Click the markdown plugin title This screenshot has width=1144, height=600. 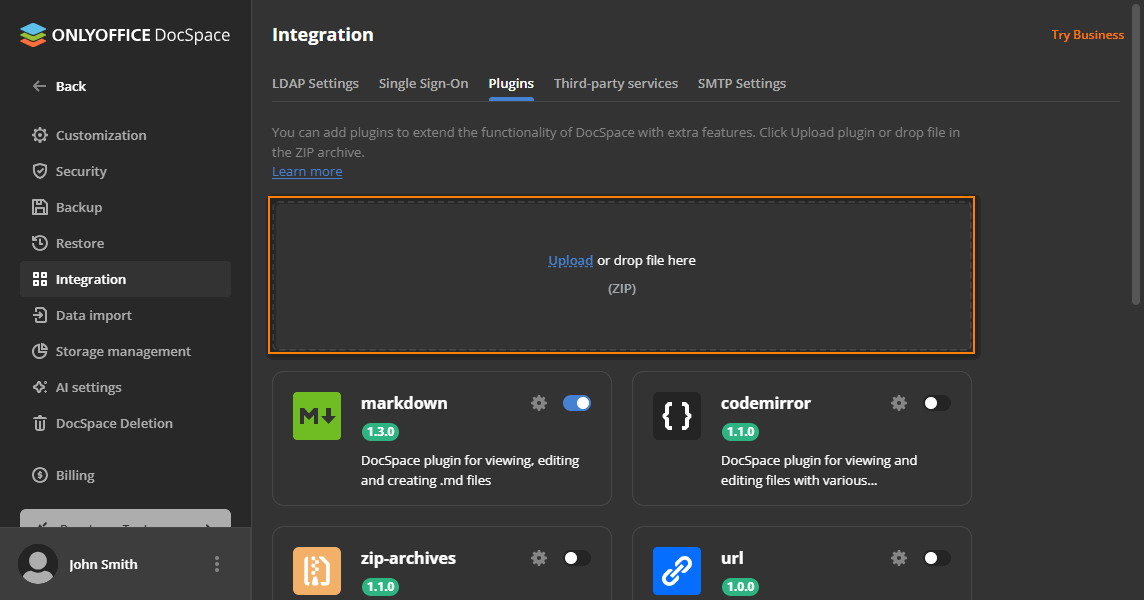coord(404,403)
